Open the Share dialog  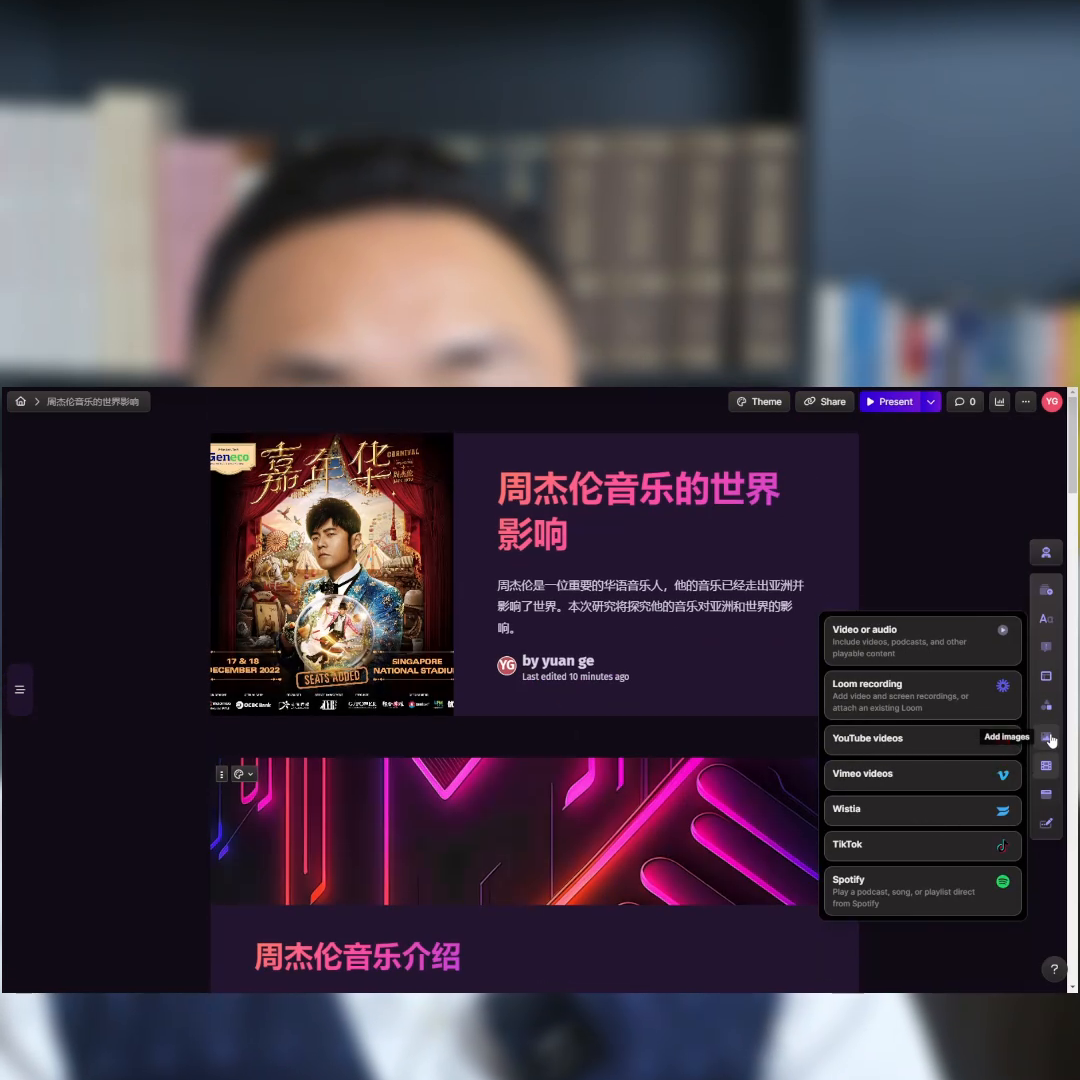coord(824,402)
